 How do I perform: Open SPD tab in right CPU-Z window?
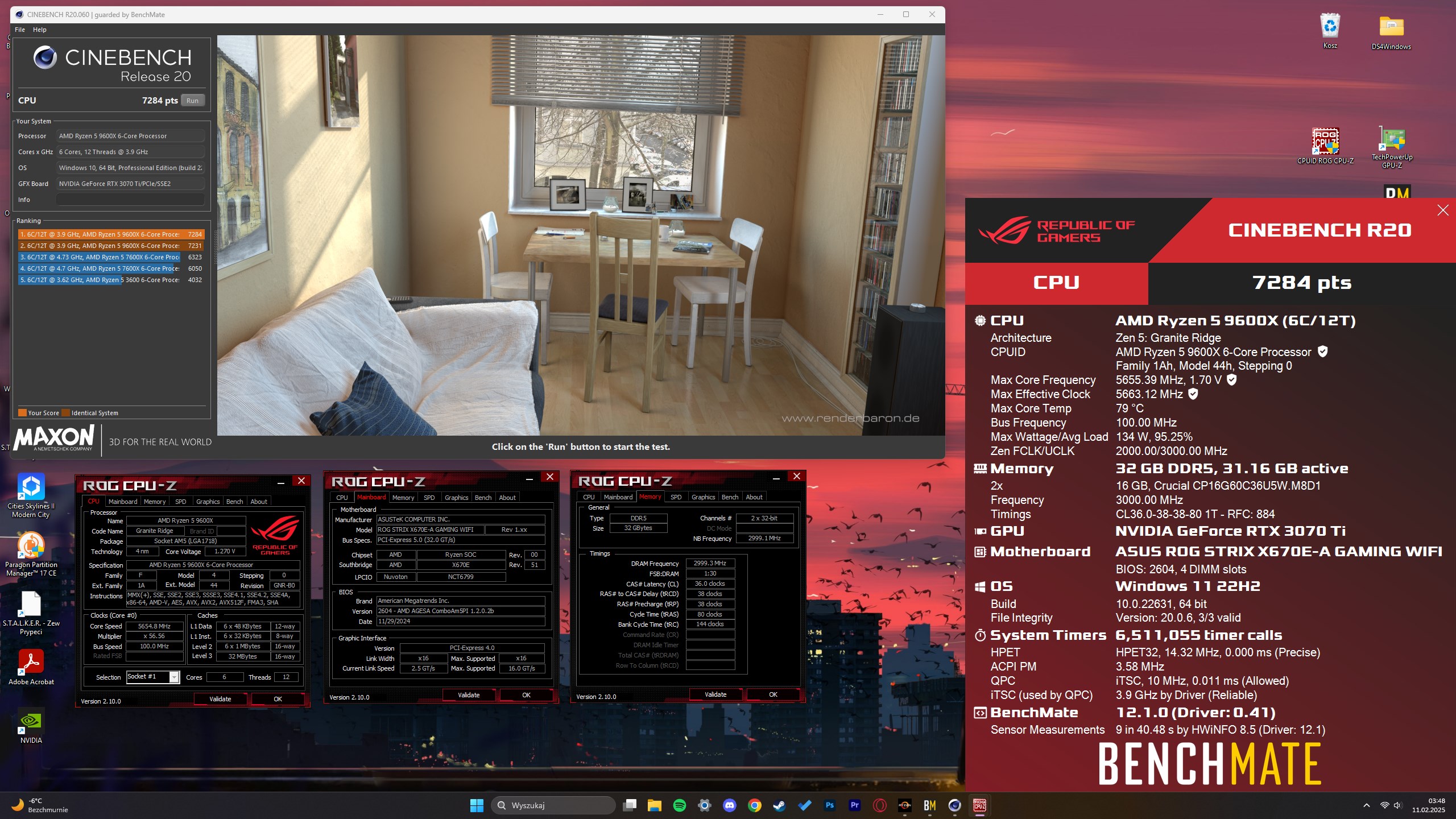tap(676, 497)
